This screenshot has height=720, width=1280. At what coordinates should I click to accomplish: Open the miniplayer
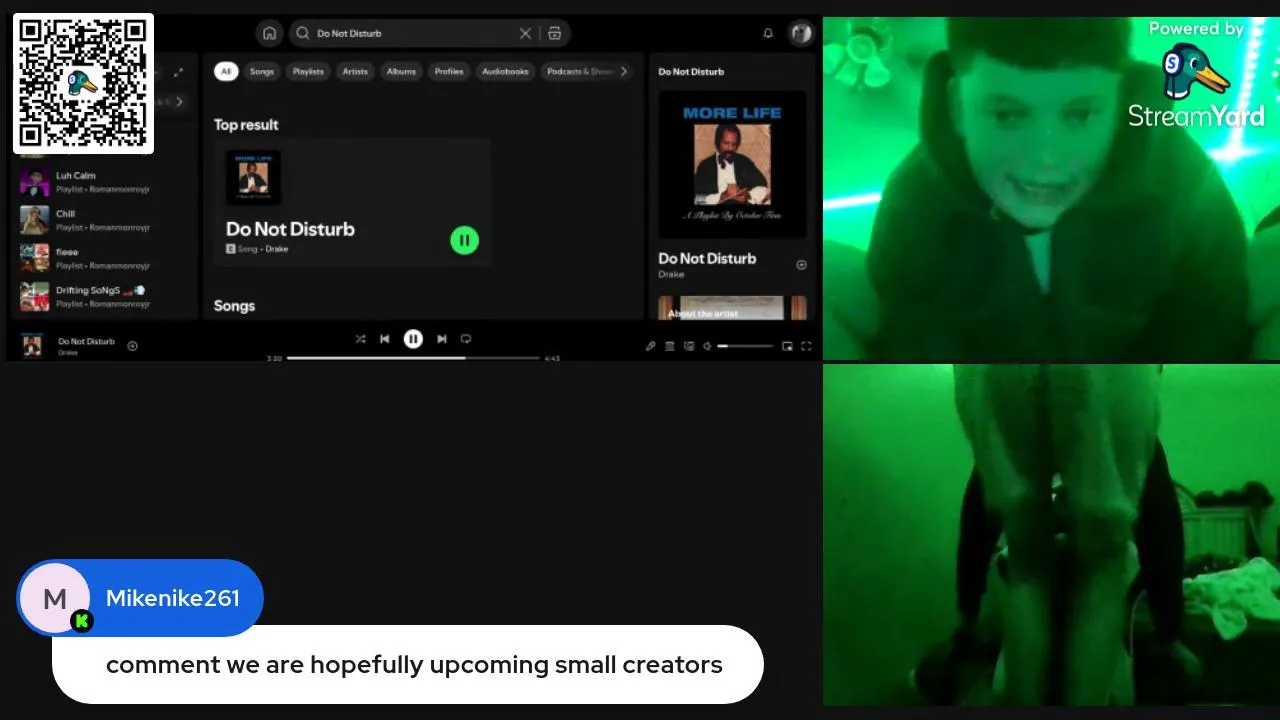click(x=787, y=346)
